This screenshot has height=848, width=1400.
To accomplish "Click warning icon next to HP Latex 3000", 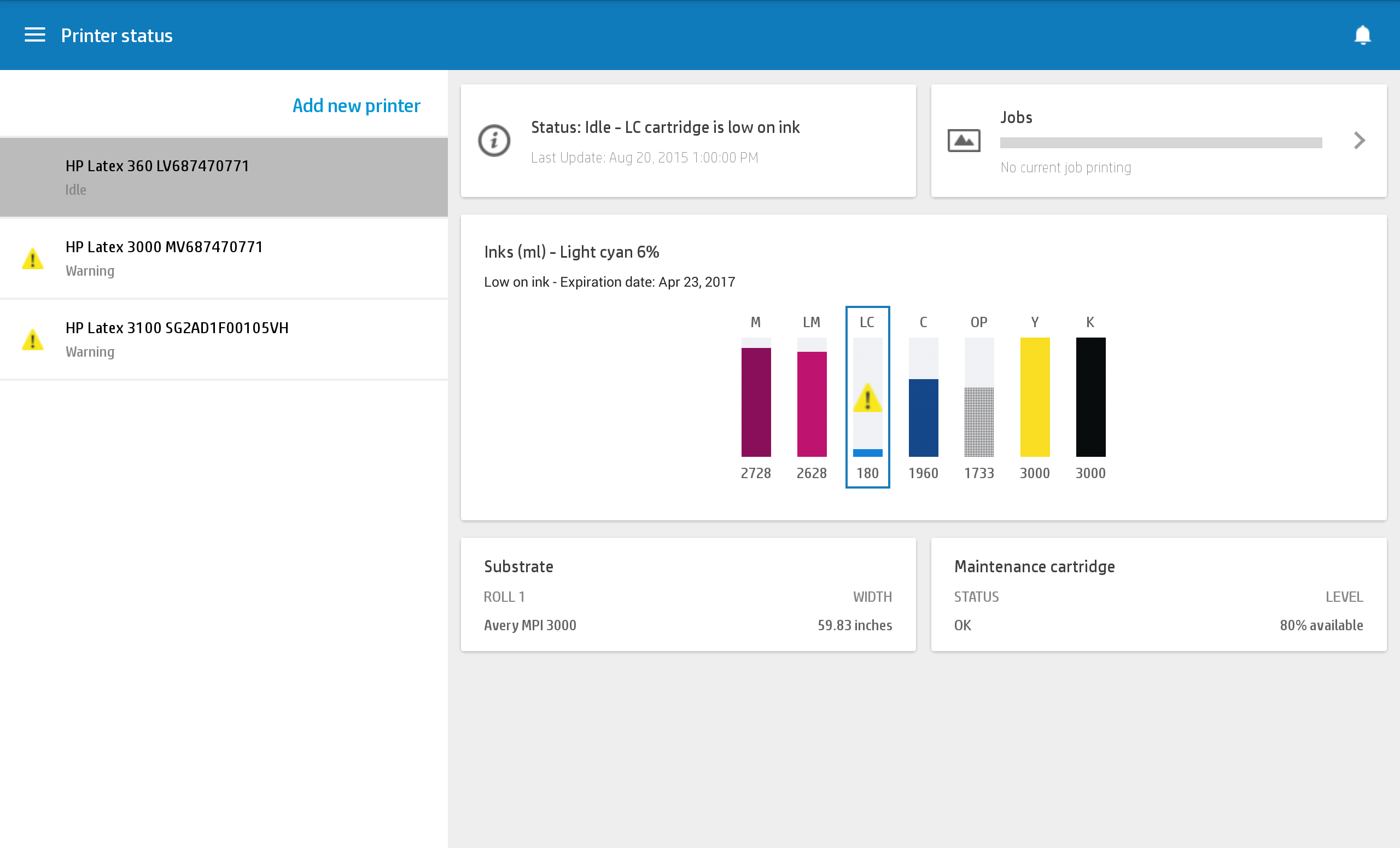I will (32, 259).
